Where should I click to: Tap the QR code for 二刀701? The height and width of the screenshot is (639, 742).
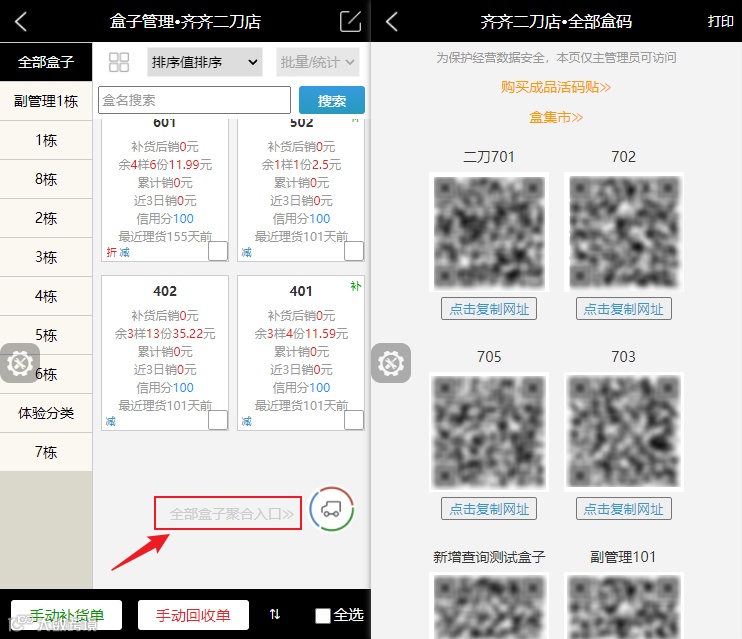pos(489,232)
